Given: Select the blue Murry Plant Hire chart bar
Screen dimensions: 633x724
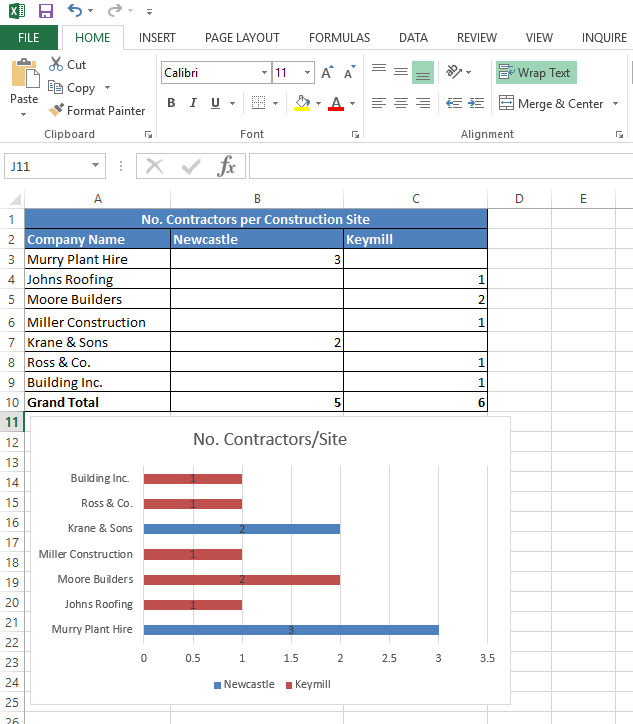Looking at the screenshot, I should (291, 630).
